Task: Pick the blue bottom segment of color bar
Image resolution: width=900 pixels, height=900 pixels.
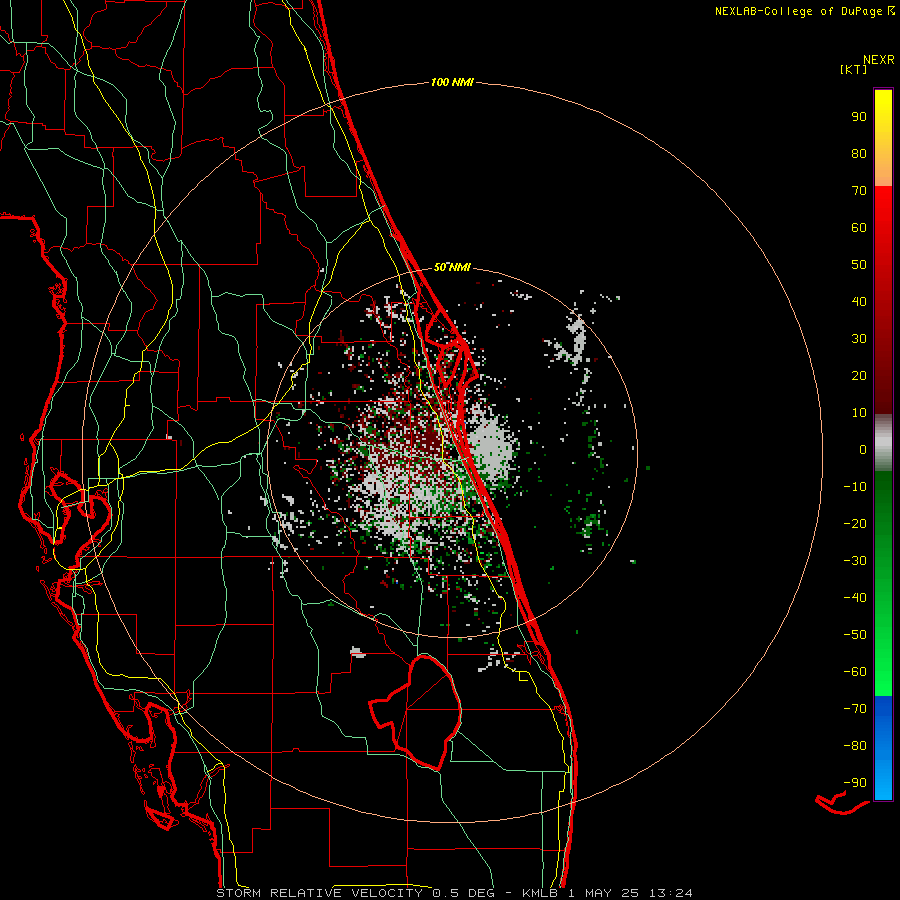Action: pyautogui.click(x=883, y=748)
